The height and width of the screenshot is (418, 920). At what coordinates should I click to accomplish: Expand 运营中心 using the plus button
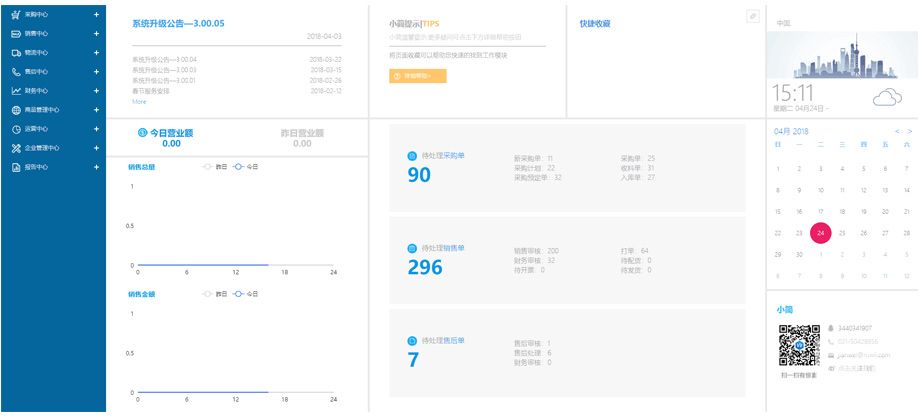[x=96, y=129]
